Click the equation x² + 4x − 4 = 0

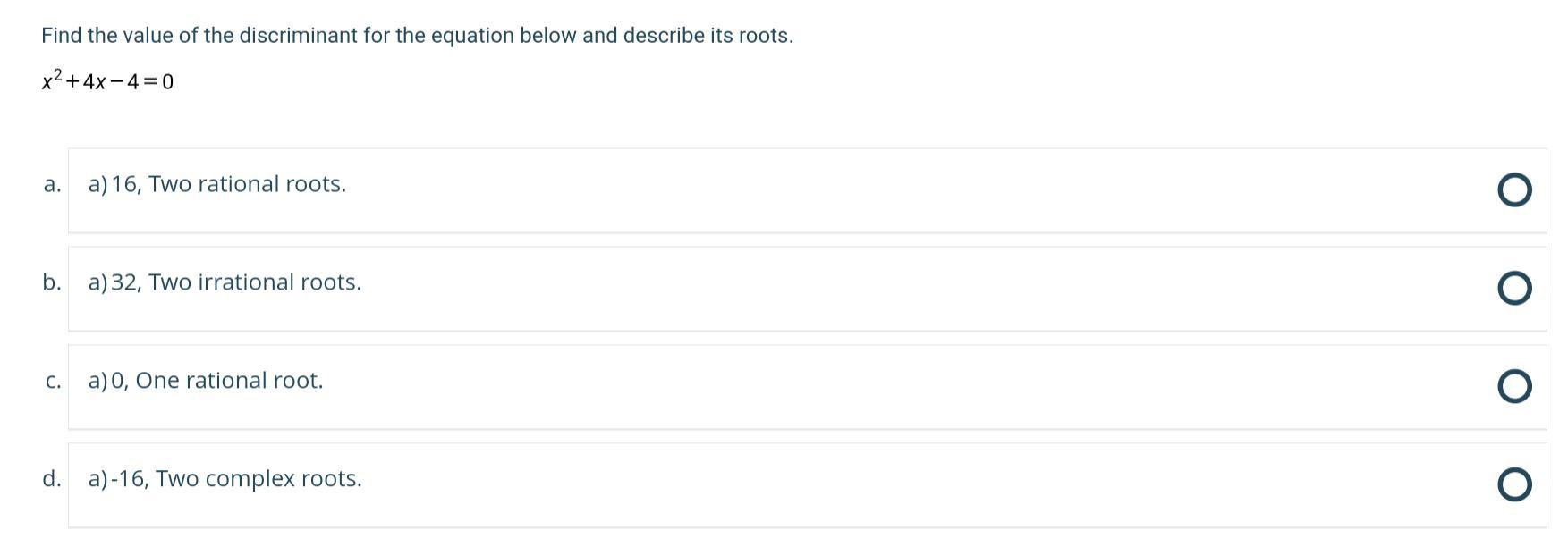point(107,81)
